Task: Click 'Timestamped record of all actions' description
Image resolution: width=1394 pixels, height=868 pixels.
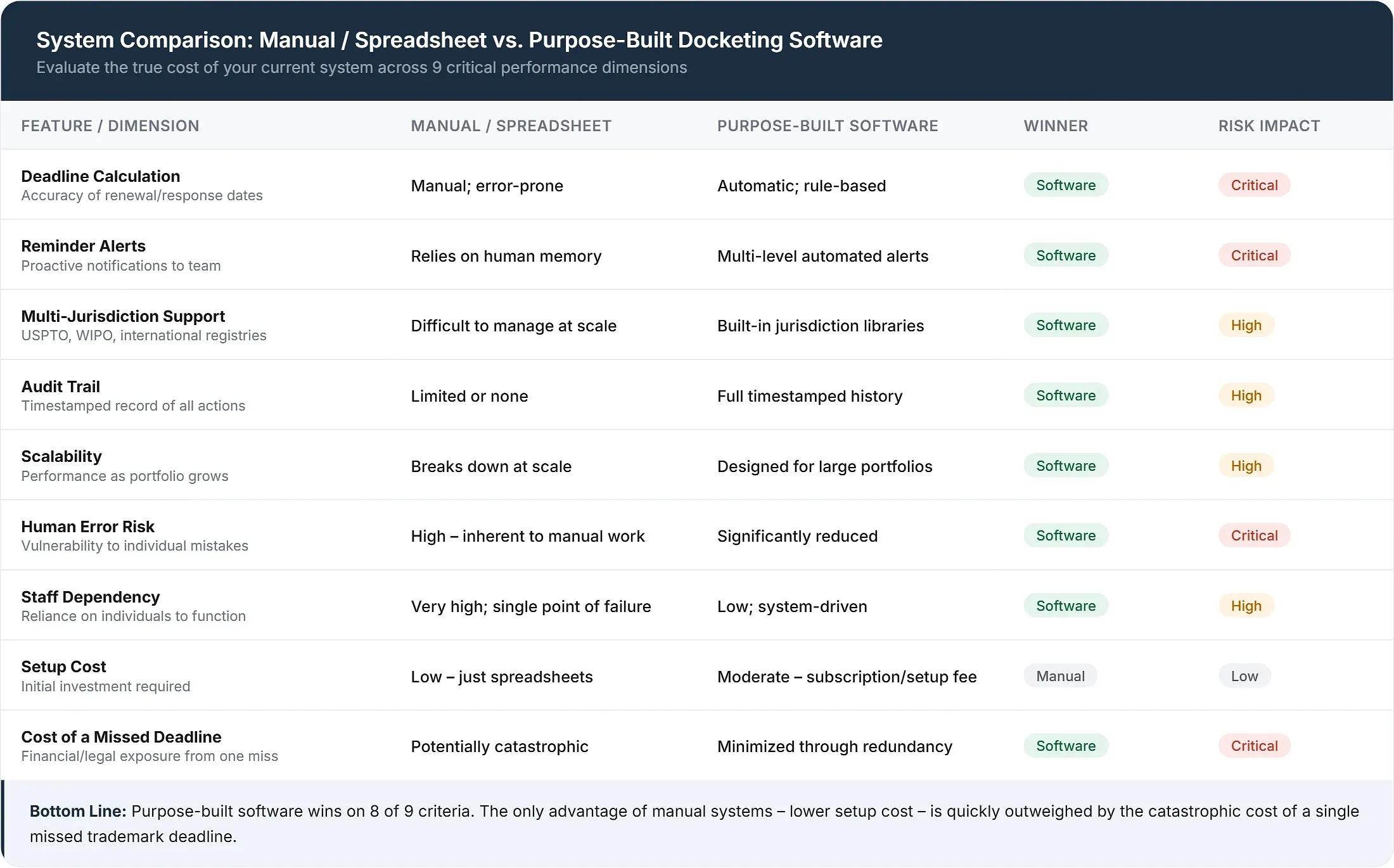Action: click(133, 405)
